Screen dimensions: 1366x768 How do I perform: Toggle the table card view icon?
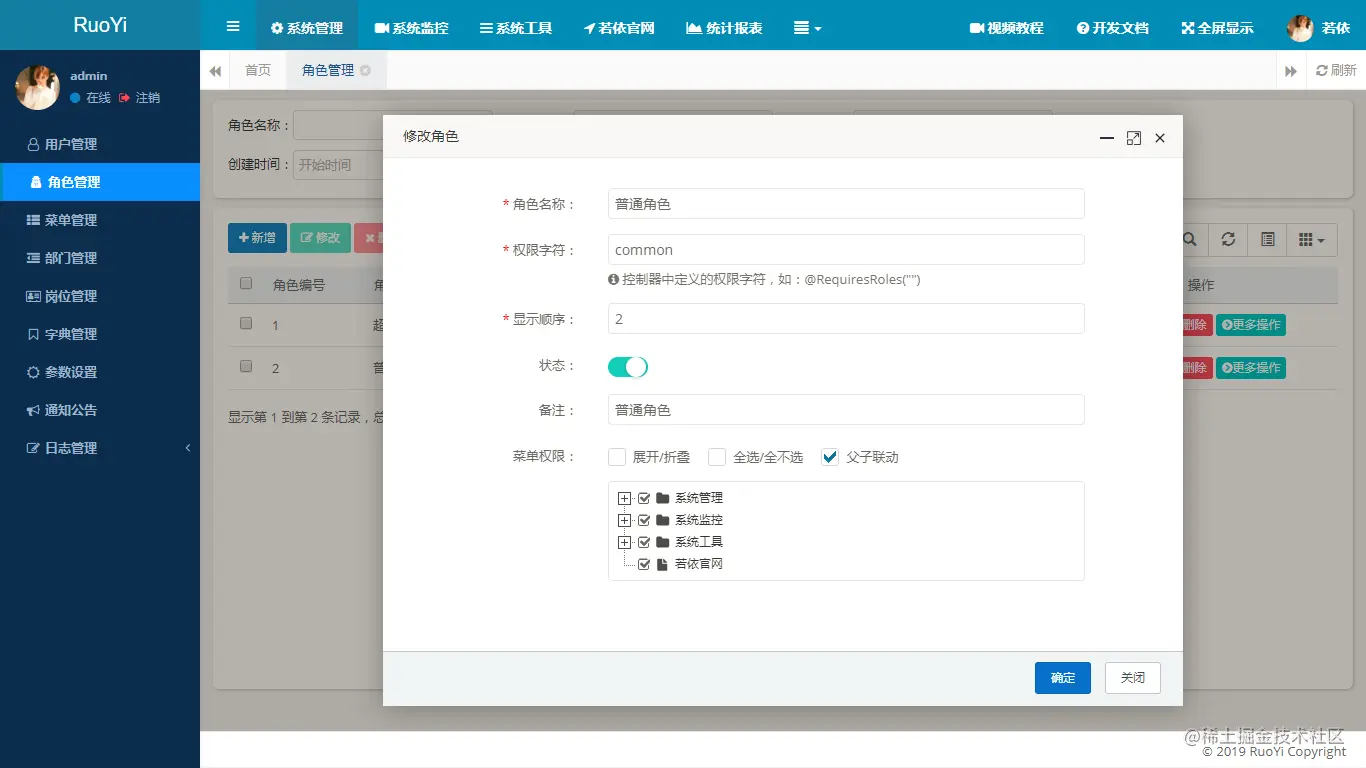click(x=1267, y=240)
